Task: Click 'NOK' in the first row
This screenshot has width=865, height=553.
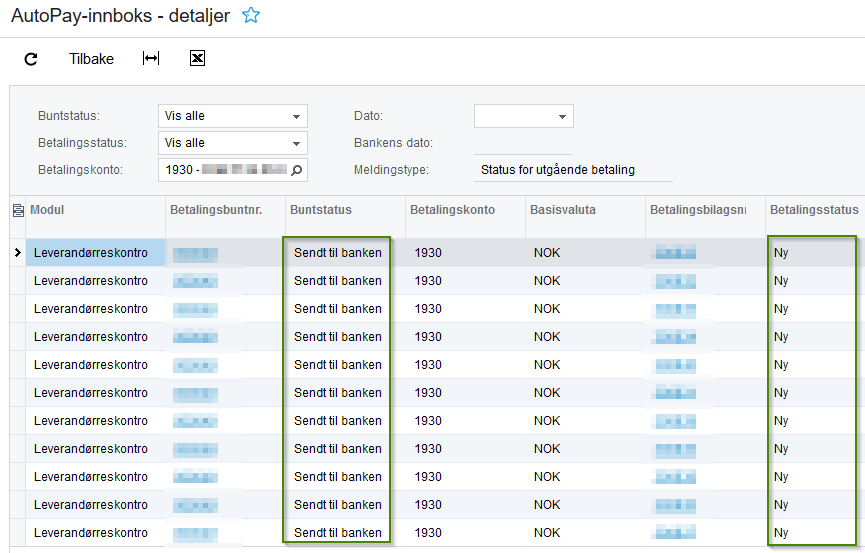Action: tap(547, 253)
